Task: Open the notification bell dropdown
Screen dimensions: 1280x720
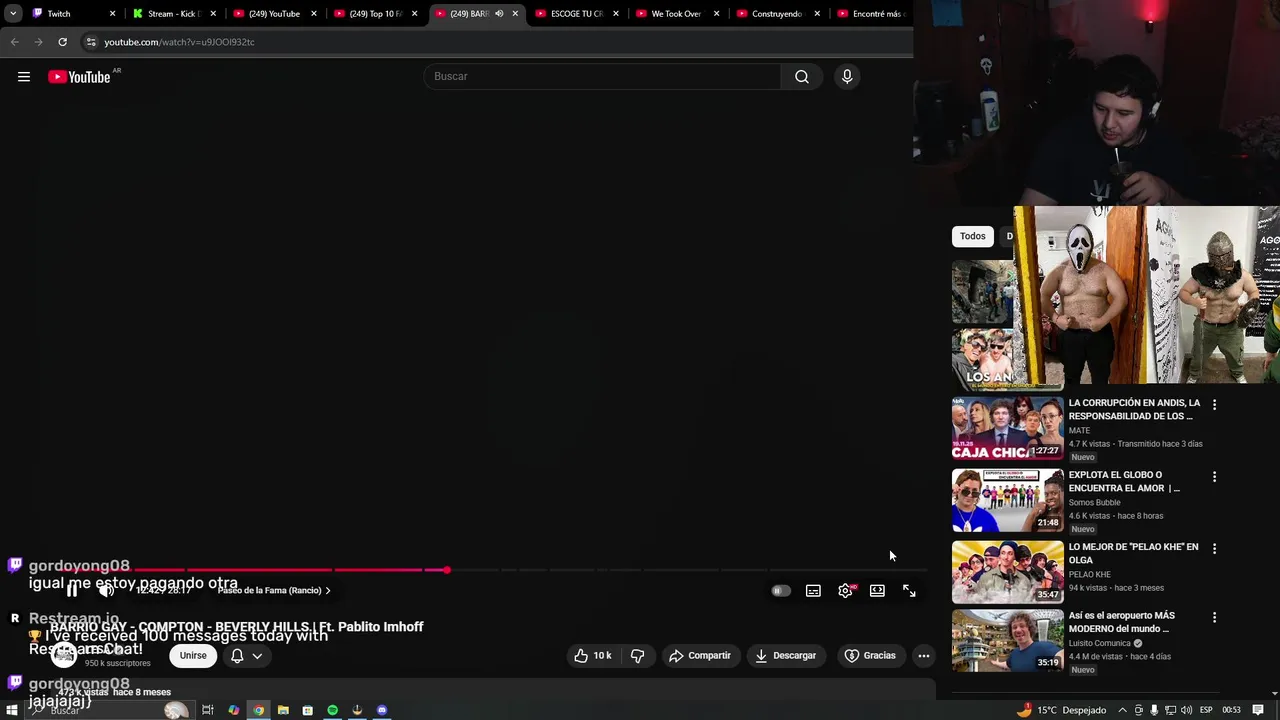Action: 246,656
